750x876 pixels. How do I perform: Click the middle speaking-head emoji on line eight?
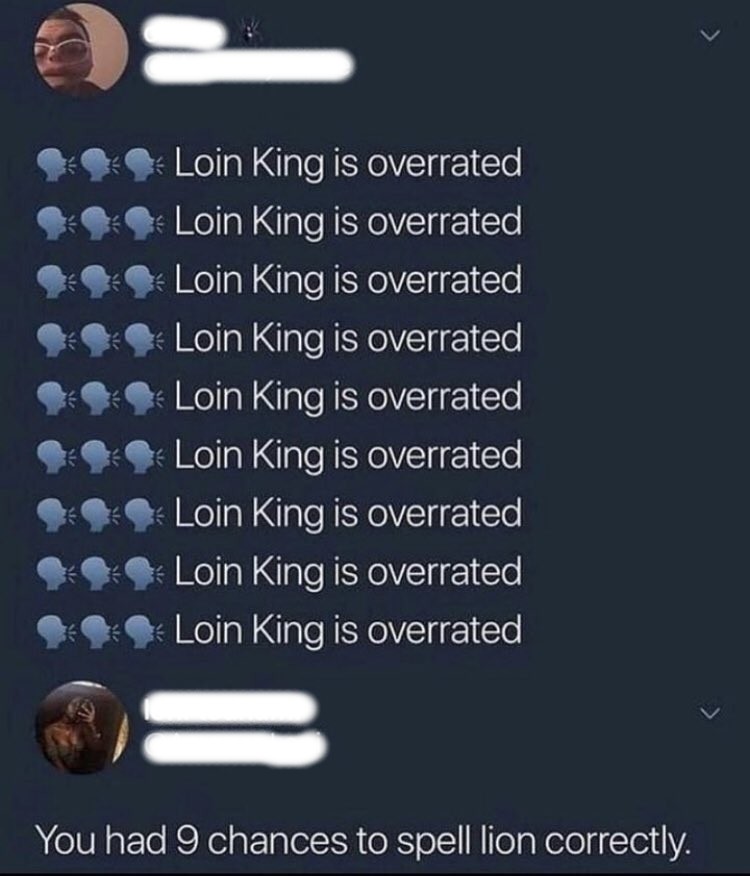[97, 574]
